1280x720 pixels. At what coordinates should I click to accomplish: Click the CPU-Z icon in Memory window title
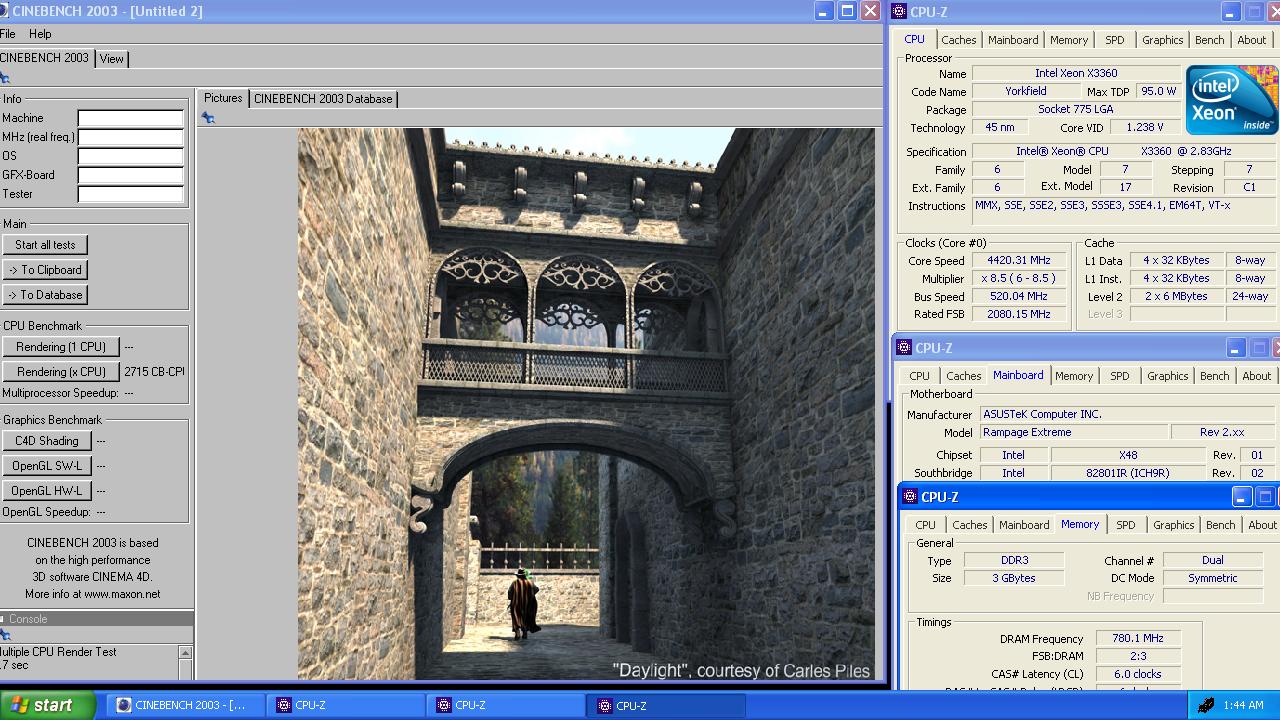pos(910,497)
